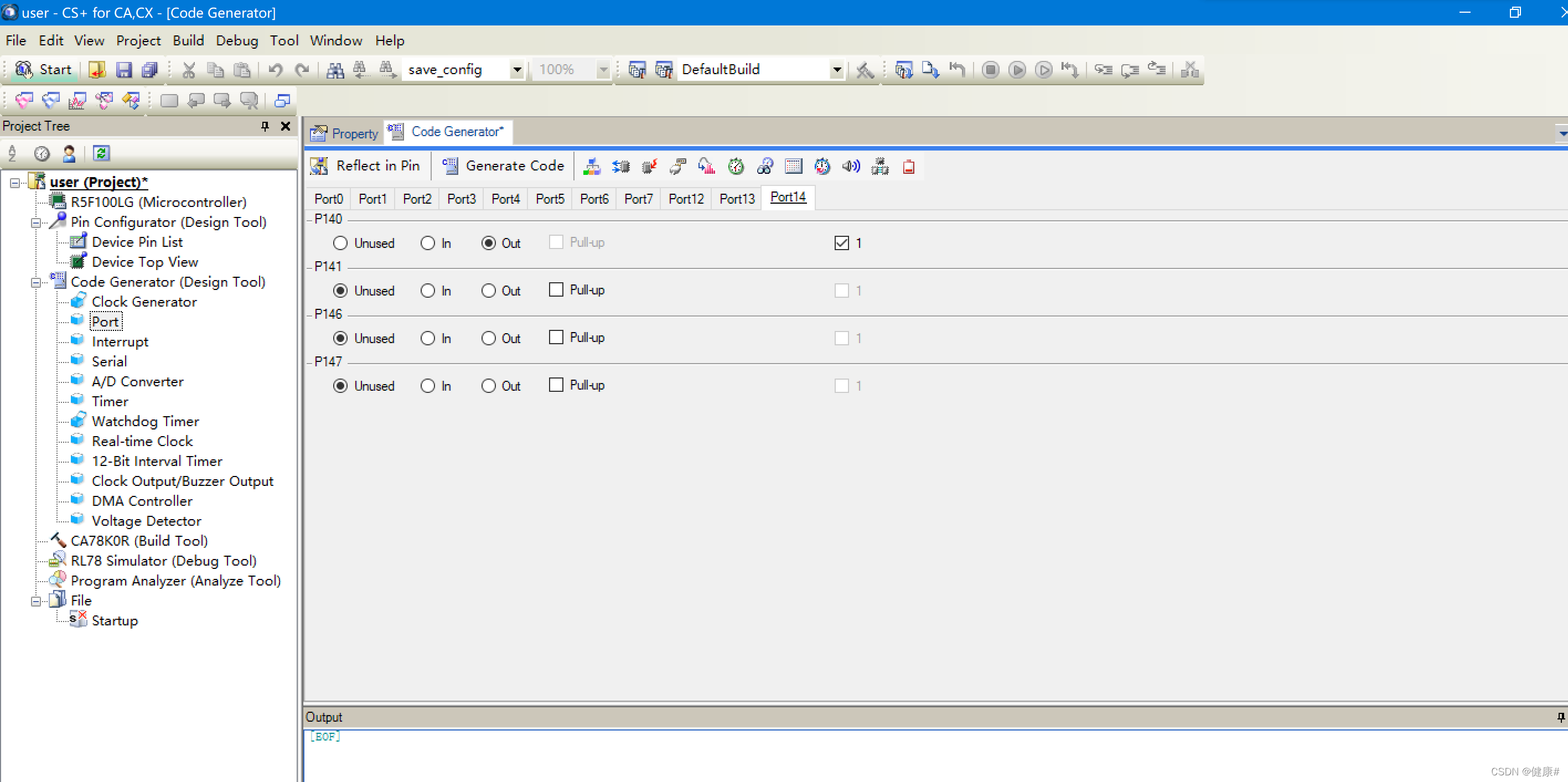This screenshot has width=1568, height=782.
Task: Click the Generate Code button
Action: coord(503,166)
